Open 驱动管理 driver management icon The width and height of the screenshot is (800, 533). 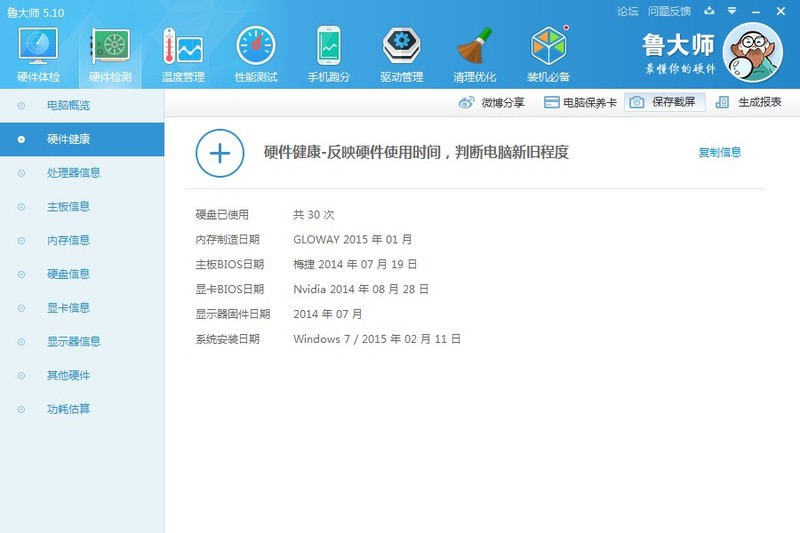pyautogui.click(x=402, y=45)
